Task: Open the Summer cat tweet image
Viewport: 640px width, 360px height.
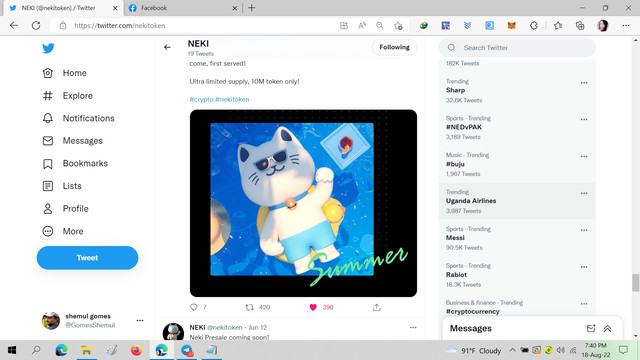Action: click(303, 203)
